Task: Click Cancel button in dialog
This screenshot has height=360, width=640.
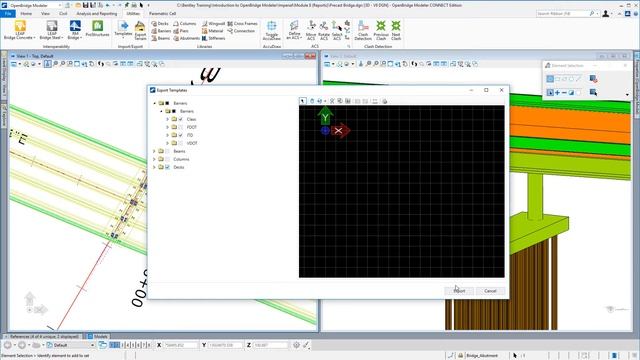Action: pos(490,291)
